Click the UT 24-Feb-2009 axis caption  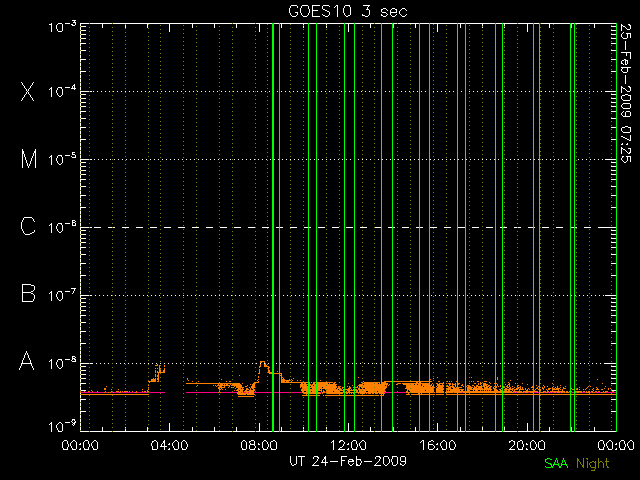tap(348, 461)
